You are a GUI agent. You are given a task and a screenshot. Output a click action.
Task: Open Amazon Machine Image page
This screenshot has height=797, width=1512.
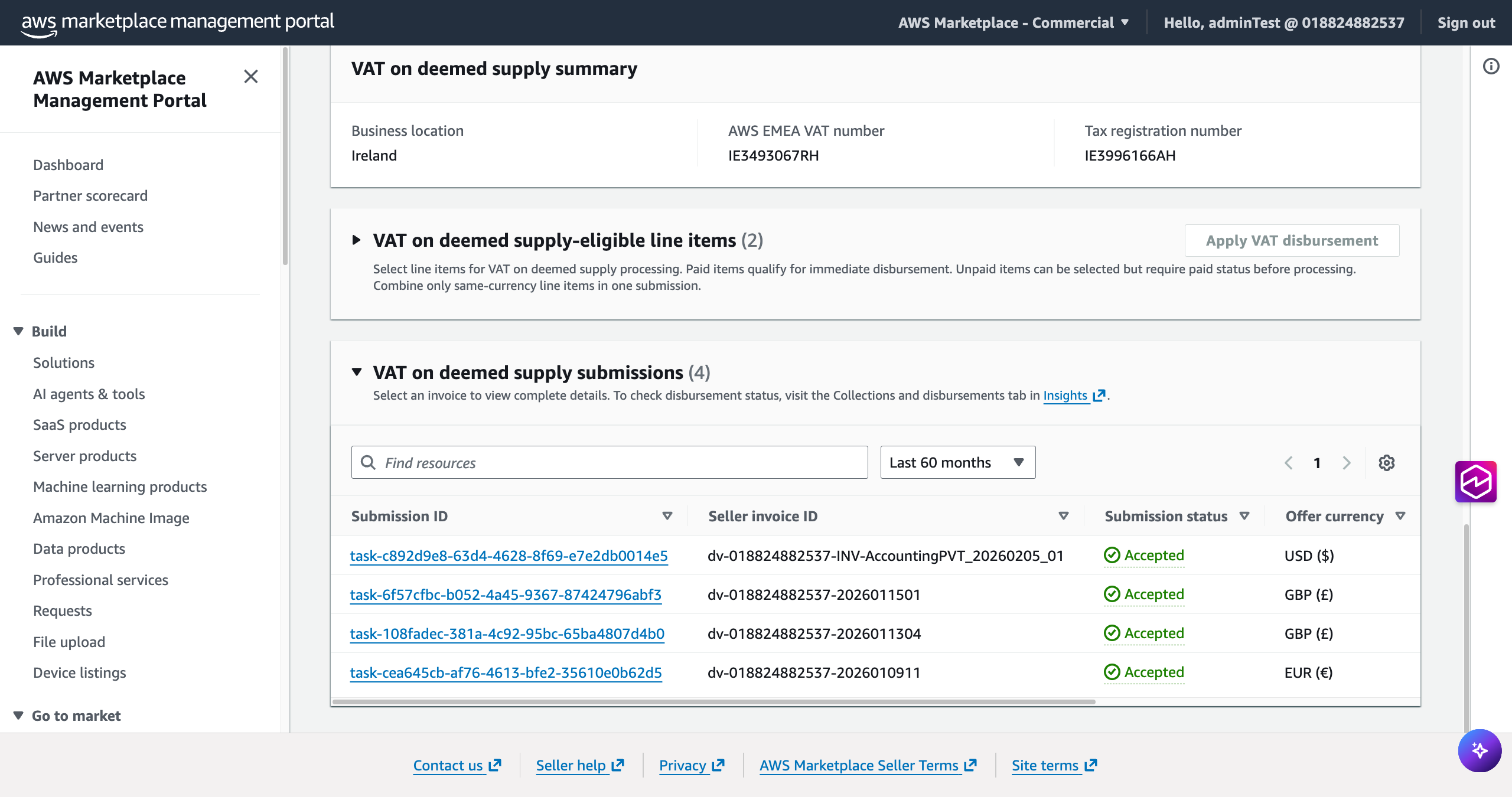tap(112, 518)
